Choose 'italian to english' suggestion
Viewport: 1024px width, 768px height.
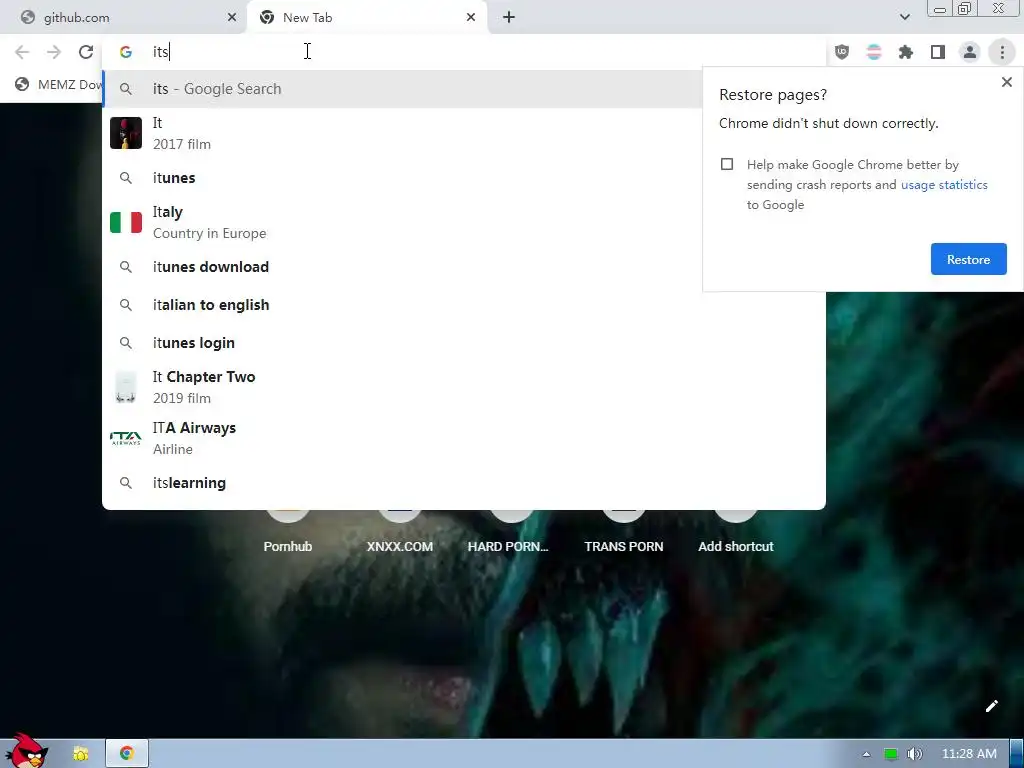click(464, 304)
